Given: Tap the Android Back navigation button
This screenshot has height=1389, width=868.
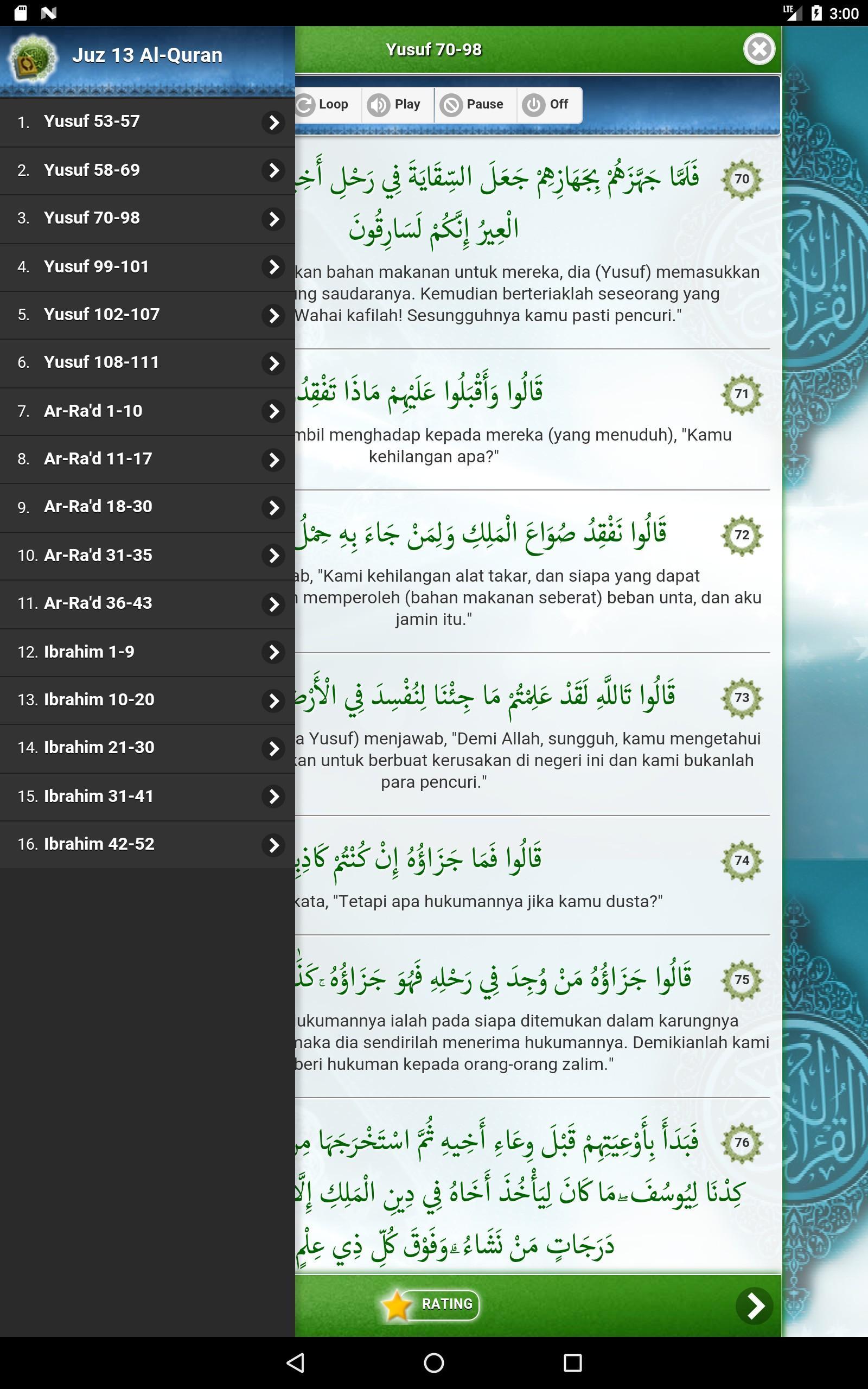Looking at the screenshot, I should coord(296,1362).
